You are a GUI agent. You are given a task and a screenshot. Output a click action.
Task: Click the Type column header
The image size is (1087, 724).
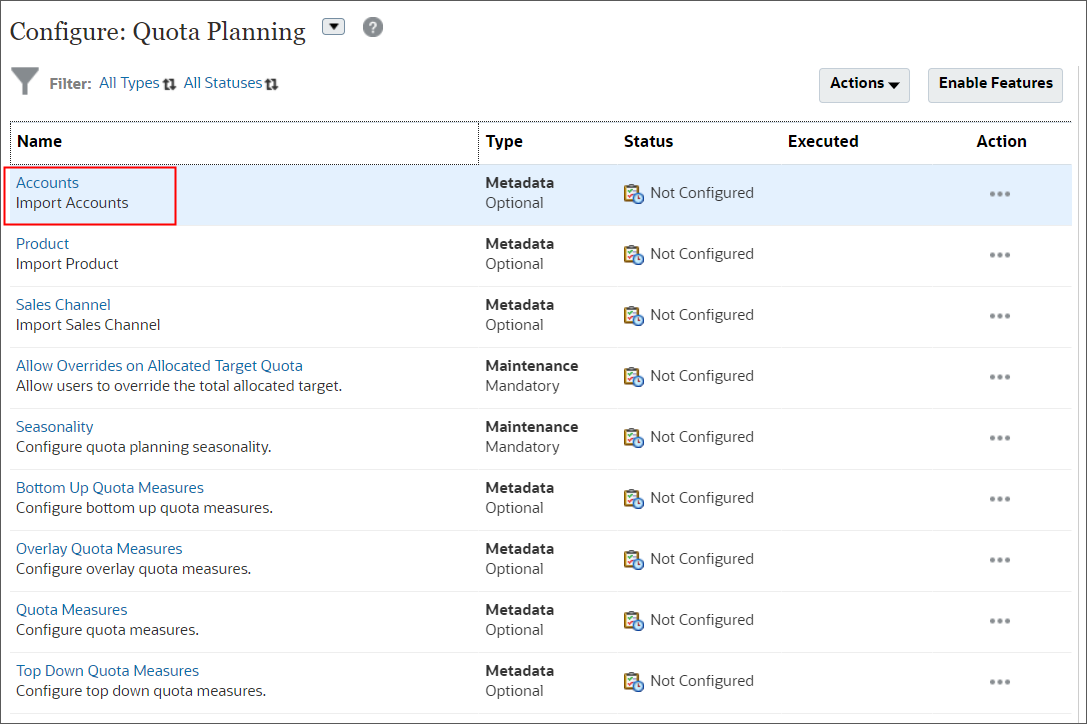coord(504,141)
